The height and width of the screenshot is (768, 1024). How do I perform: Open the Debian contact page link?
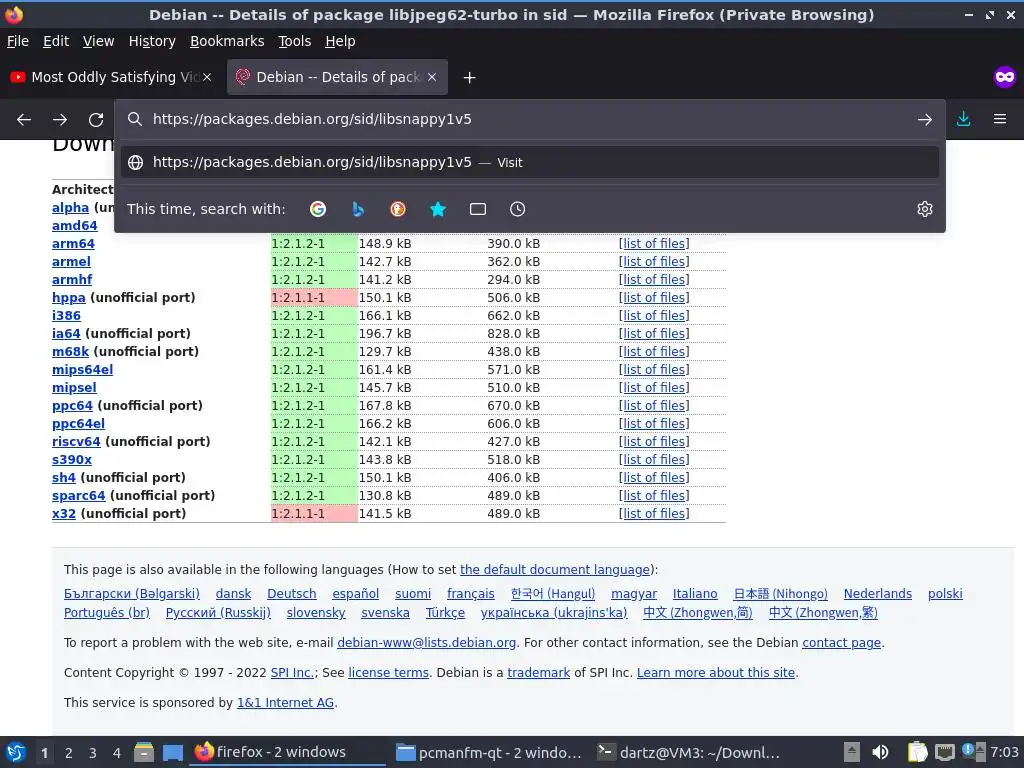coord(842,643)
